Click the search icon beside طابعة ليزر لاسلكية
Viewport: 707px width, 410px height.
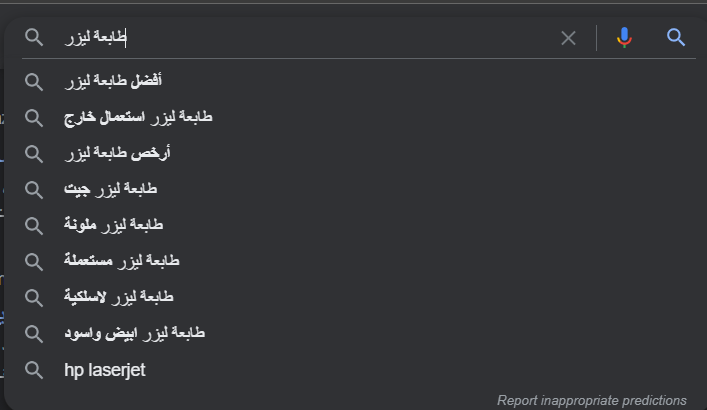coord(34,297)
